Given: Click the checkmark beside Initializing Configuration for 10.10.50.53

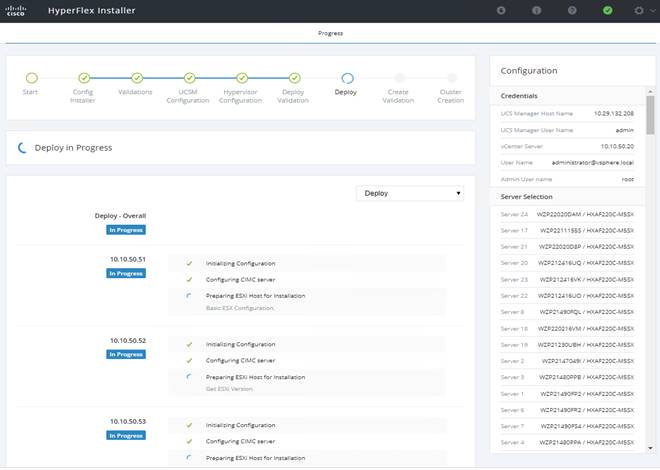Looking at the screenshot, I should point(189,425).
